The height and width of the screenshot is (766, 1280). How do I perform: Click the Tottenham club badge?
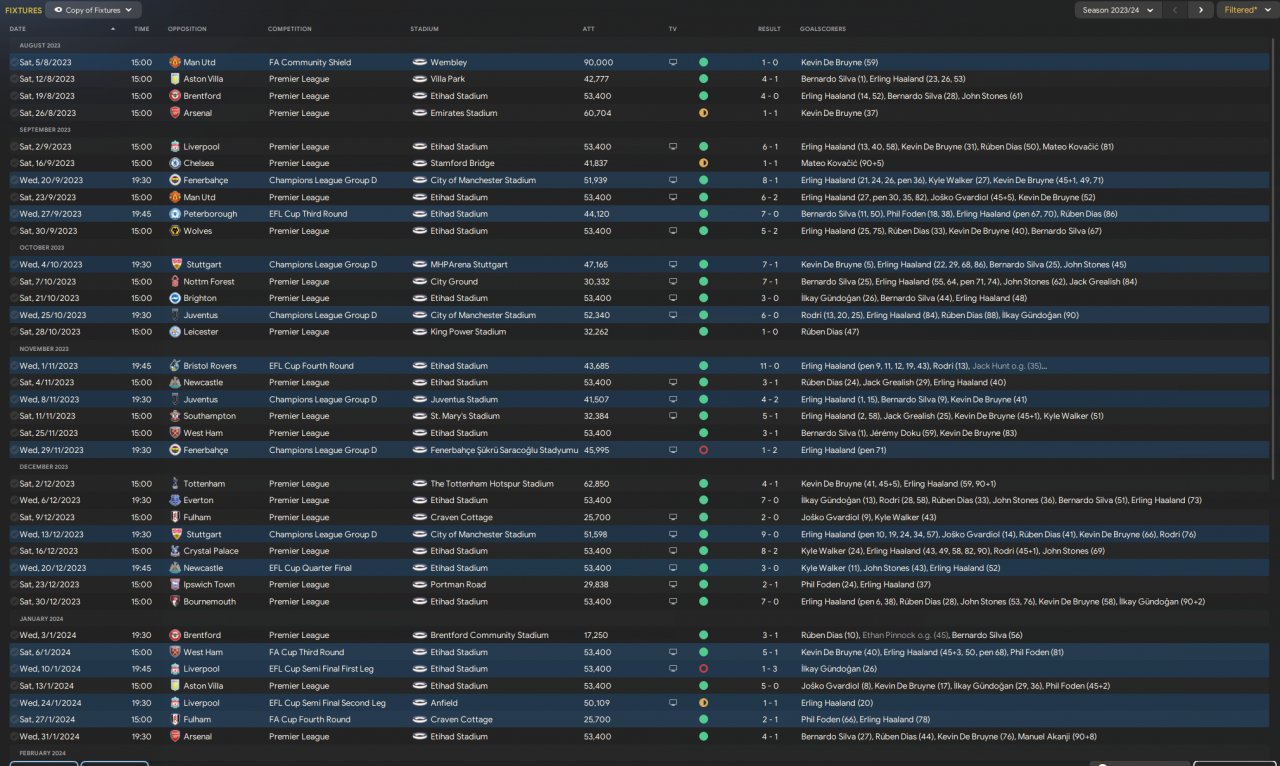(x=175, y=484)
